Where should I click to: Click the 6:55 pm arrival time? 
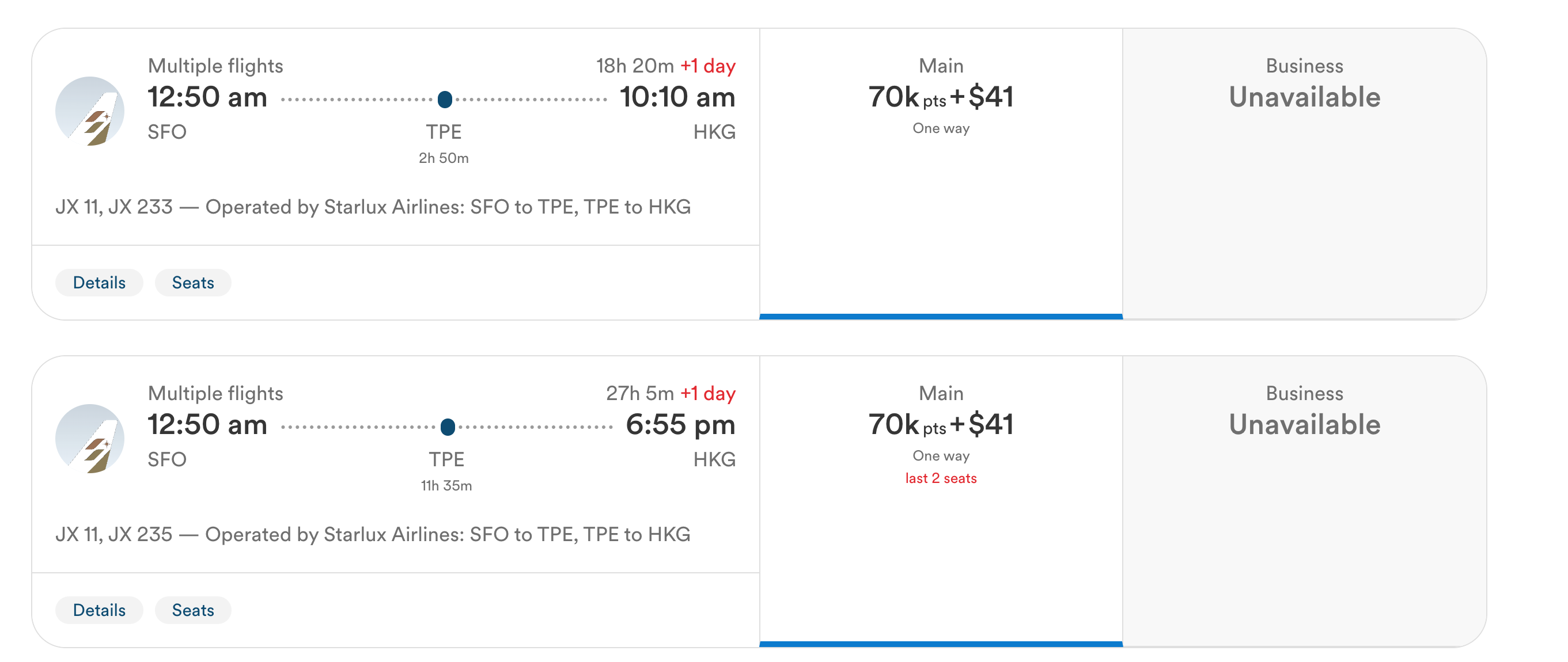tap(680, 425)
